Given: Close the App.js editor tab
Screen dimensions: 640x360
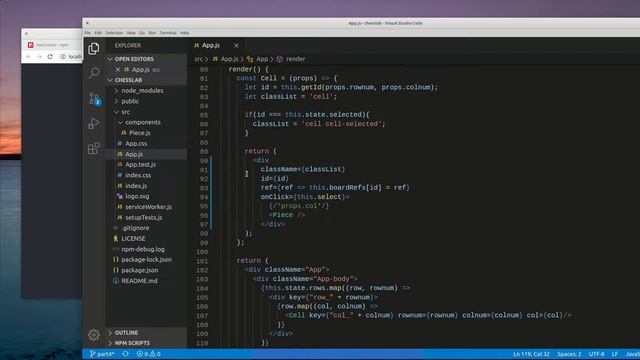Looking at the screenshot, I should (x=236, y=45).
